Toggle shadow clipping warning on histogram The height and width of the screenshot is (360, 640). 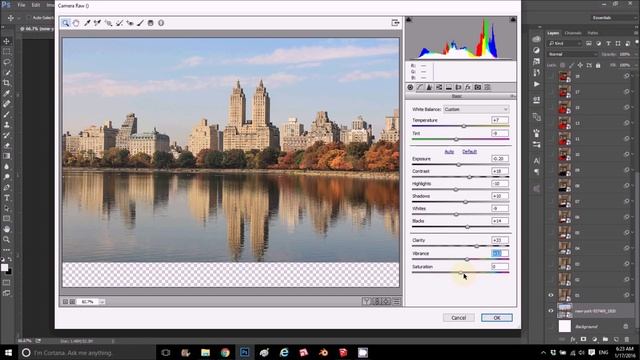tap(409, 20)
